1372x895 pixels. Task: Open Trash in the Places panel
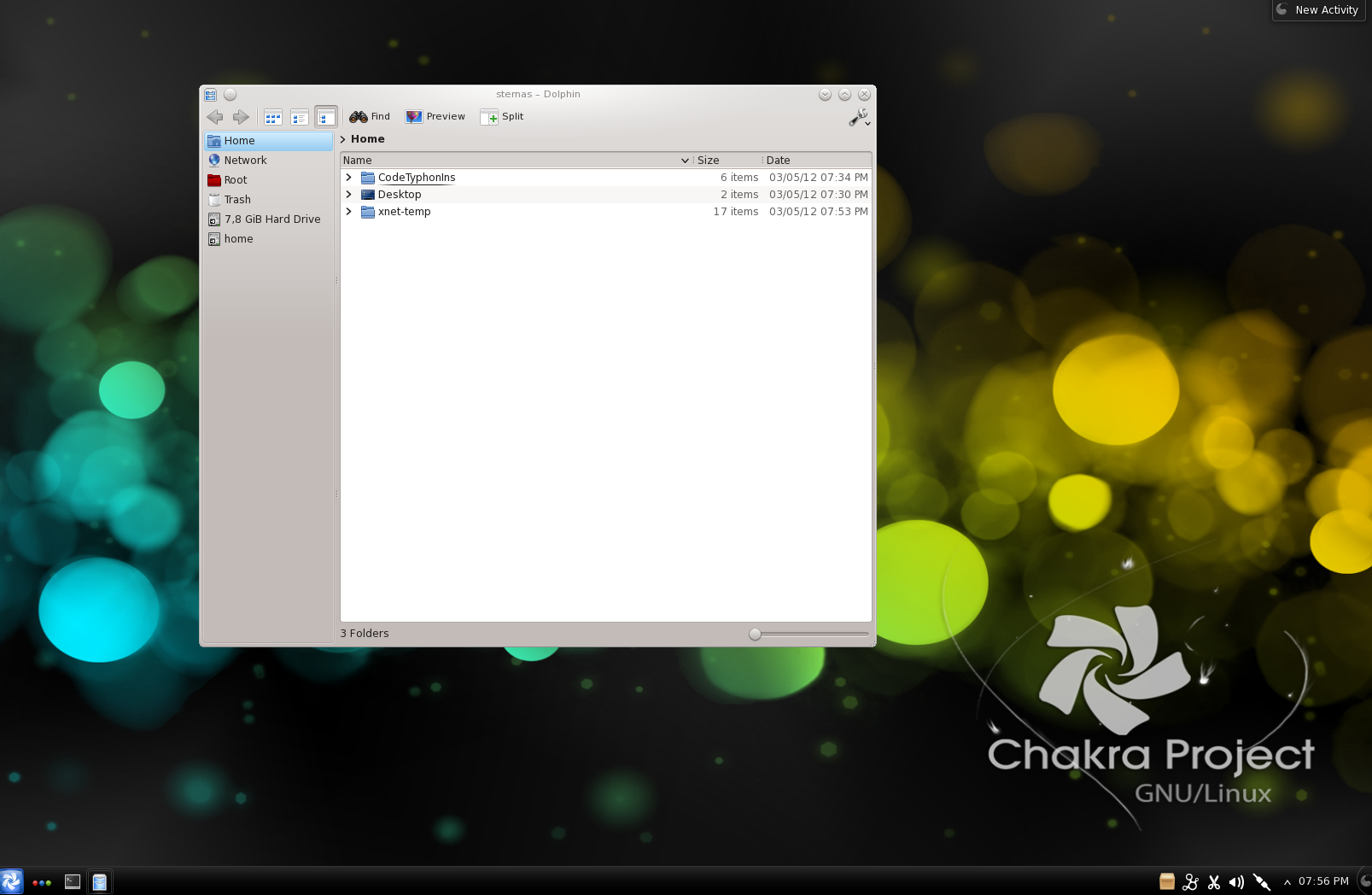pyautogui.click(x=268, y=200)
